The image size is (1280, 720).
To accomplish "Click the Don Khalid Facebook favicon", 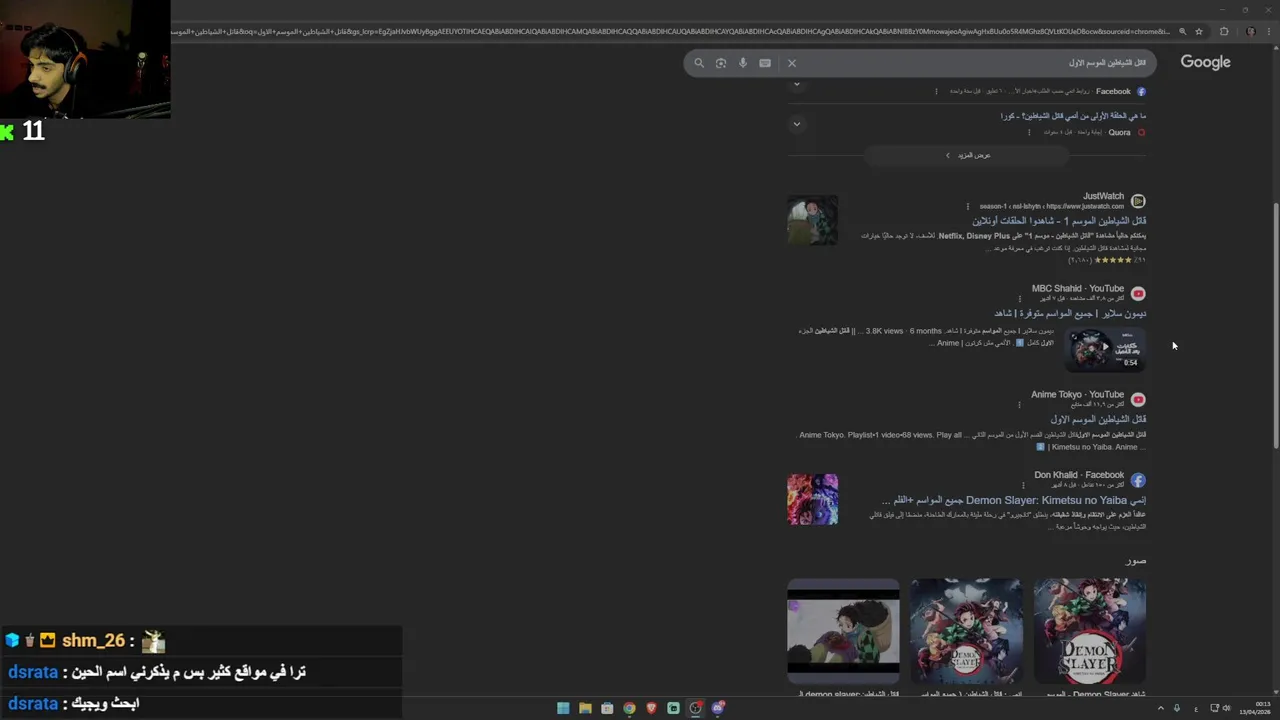I will coord(1138,480).
